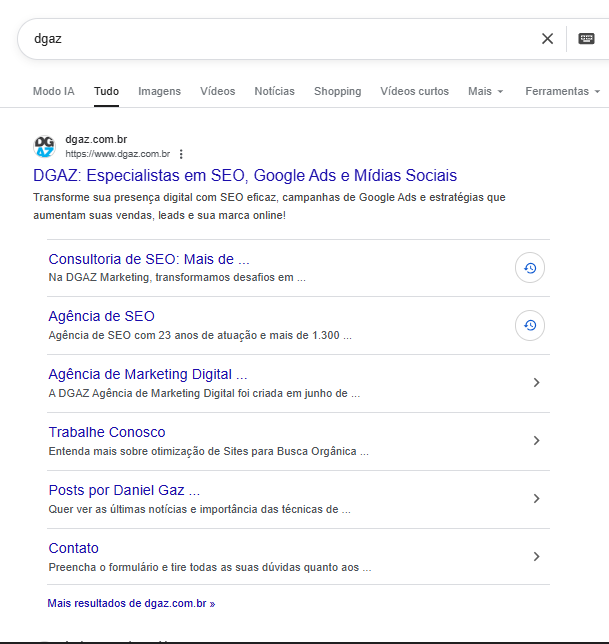Expand chevron for Contato row
The width and height of the screenshot is (609, 644).
click(536, 557)
